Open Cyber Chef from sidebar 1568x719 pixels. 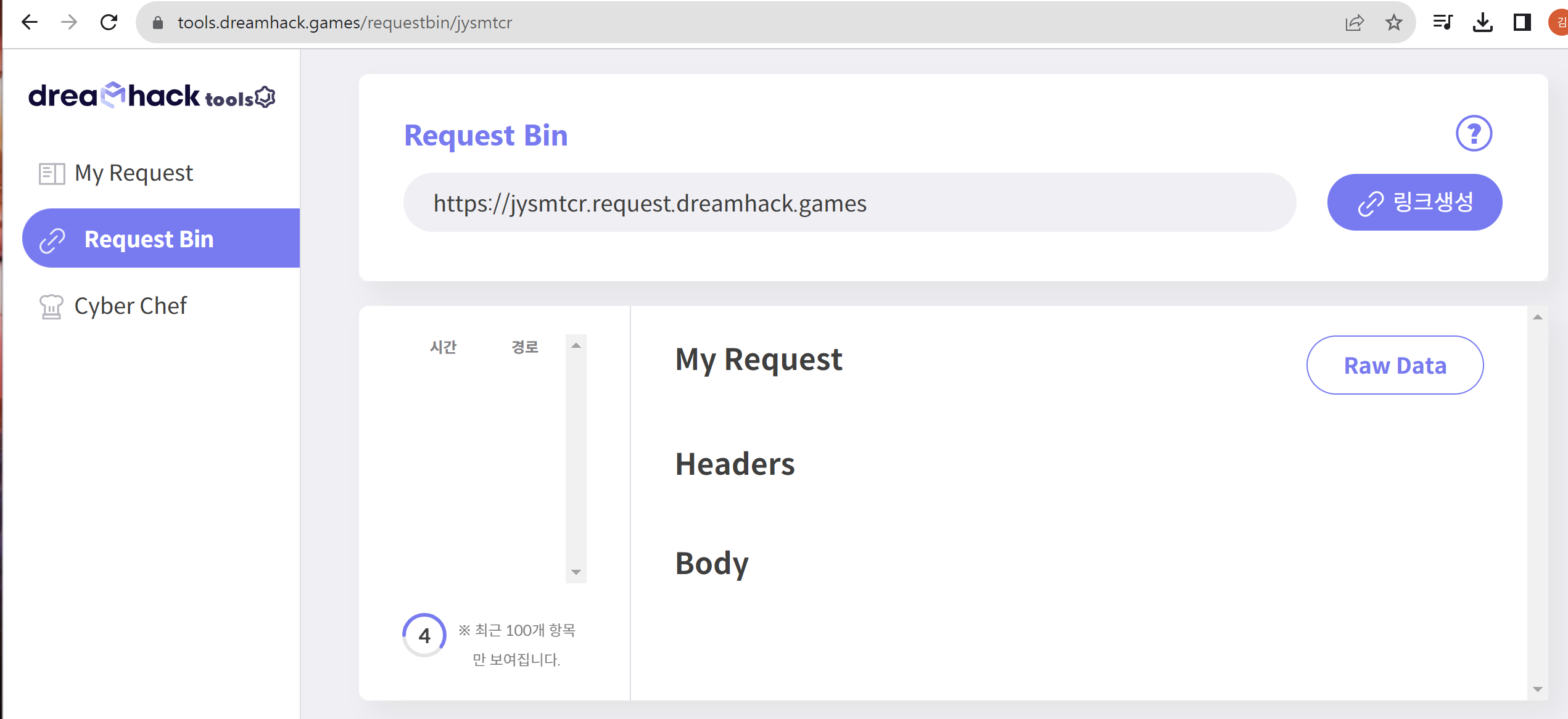pos(130,306)
